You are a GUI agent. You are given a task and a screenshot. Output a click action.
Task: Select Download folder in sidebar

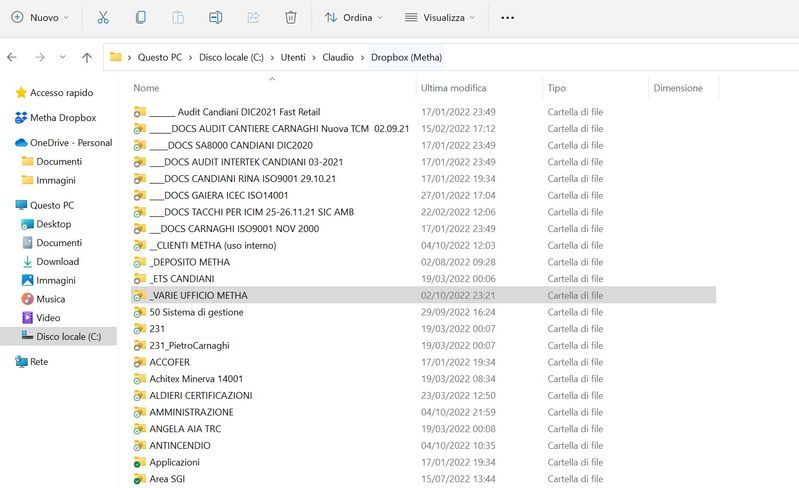point(57,262)
